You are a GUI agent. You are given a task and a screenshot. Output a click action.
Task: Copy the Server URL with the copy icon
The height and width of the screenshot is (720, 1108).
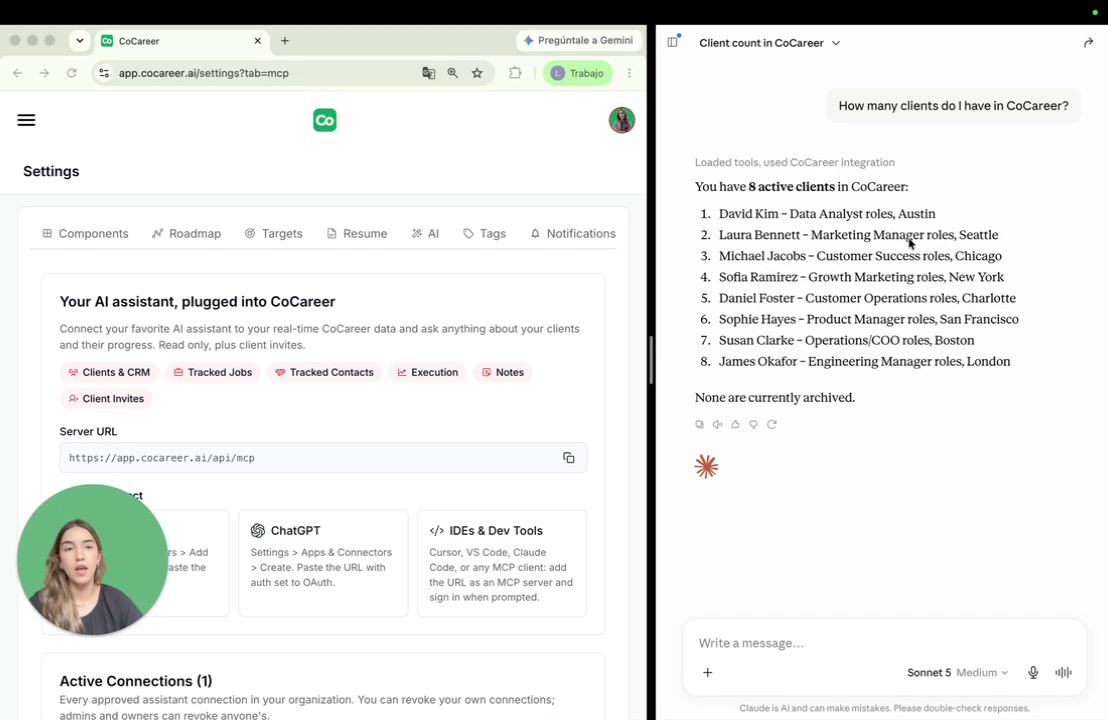tap(568, 458)
